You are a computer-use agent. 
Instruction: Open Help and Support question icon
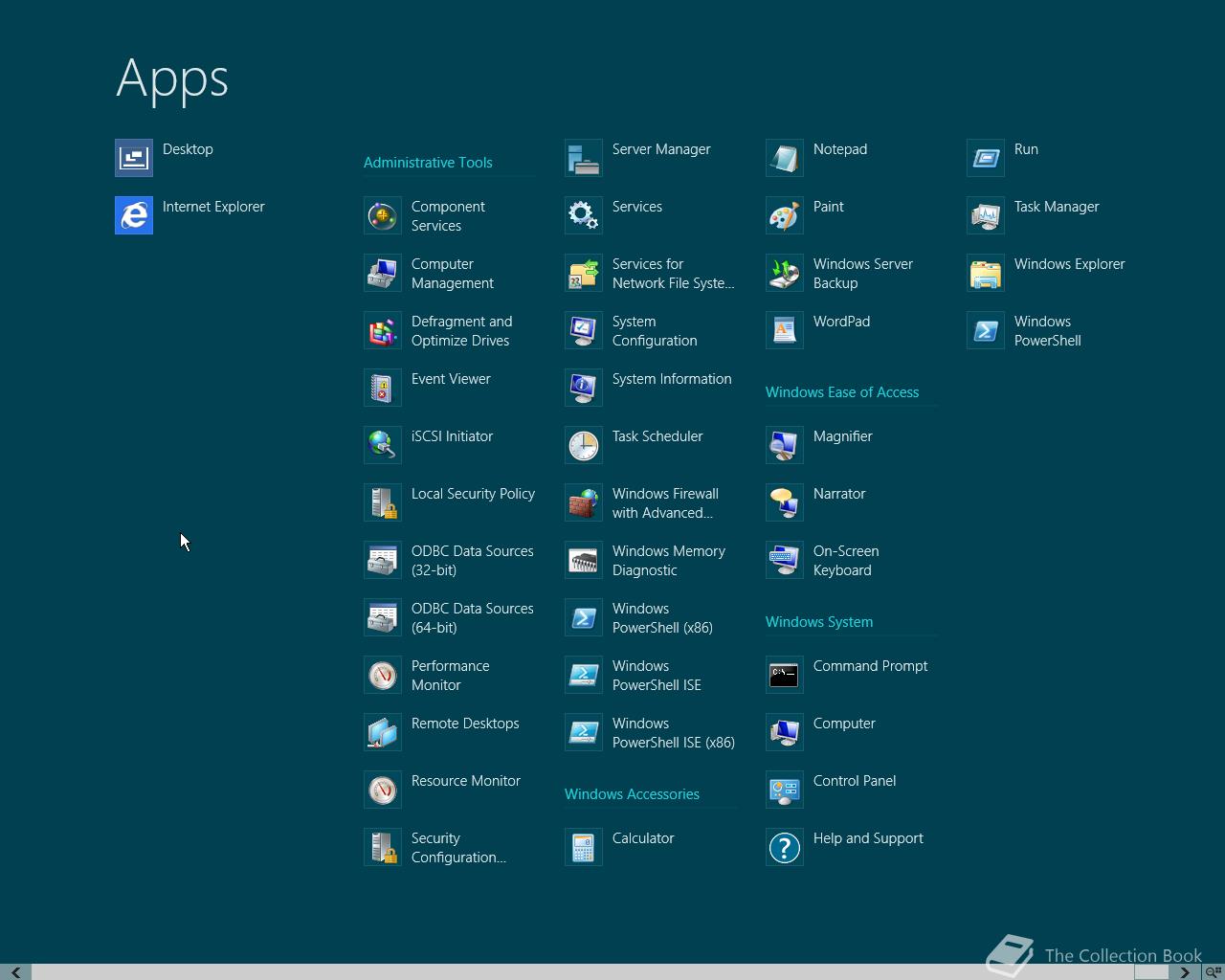pyautogui.click(x=785, y=847)
